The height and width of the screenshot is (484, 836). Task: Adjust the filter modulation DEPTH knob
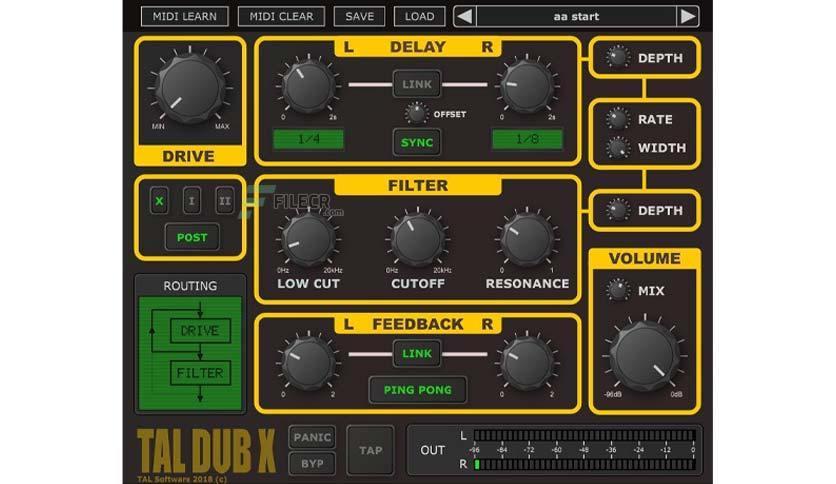(617, 210)
